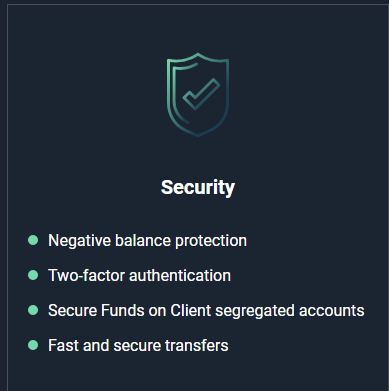Viewport: 389px width, 391px height.
Task: Click the checkmark inside the shield
Action: tap(201, 94)
